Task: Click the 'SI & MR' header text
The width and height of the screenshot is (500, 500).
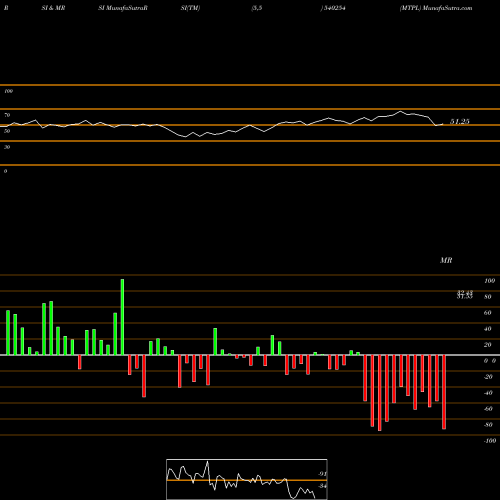Action: pos(53,8)
